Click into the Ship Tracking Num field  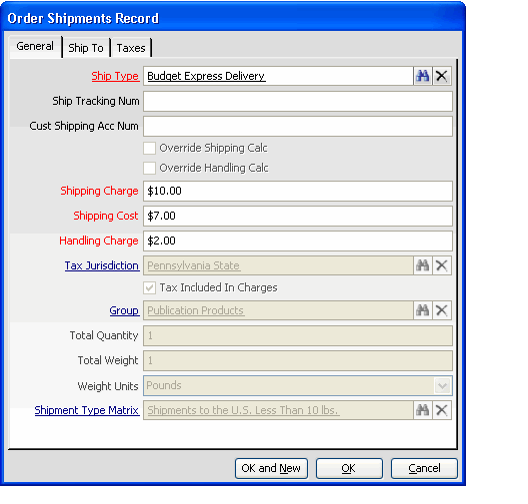tap(298, 101)
